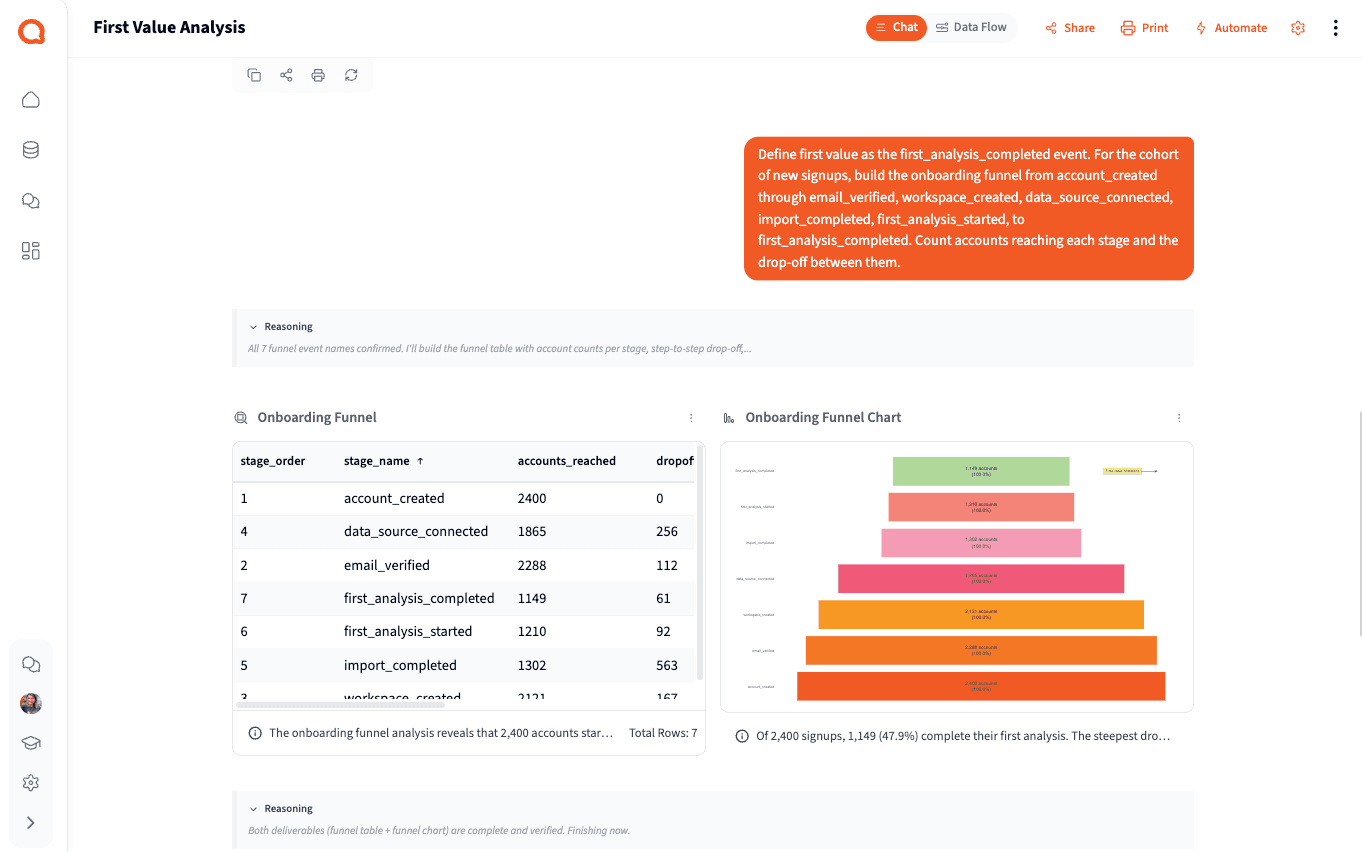The image size is (1362, 852).
Task: Select the email_verified cell
Action: click(387, 565)
